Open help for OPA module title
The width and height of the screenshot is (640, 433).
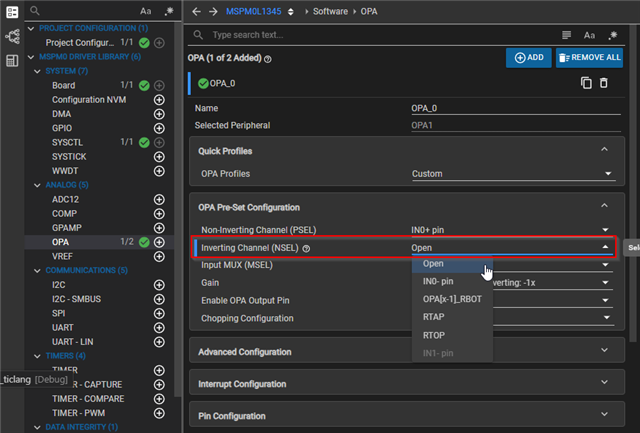pyautogui.click(x=268, y=59)
